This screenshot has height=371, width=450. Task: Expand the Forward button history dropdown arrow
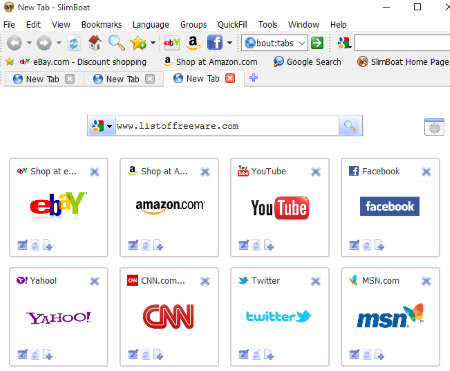tap(59, 43)
